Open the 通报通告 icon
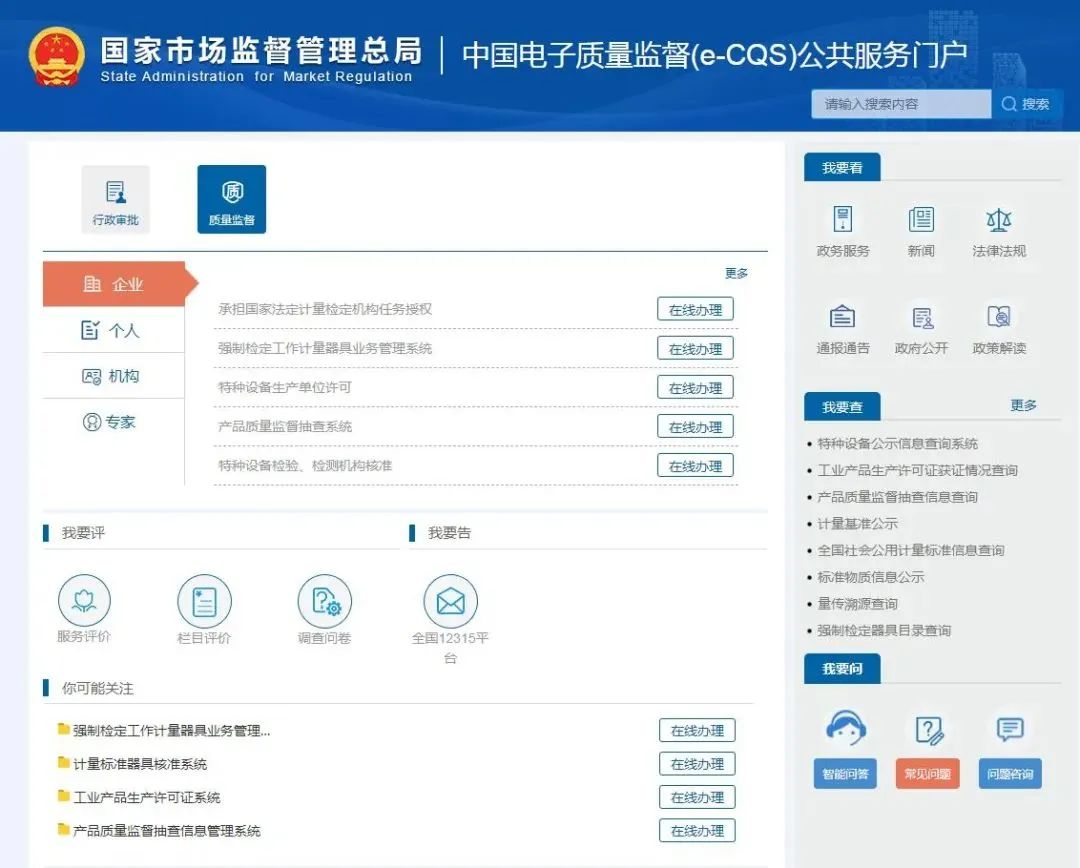Screen dimensions: 1080x868 click(842, 317)
